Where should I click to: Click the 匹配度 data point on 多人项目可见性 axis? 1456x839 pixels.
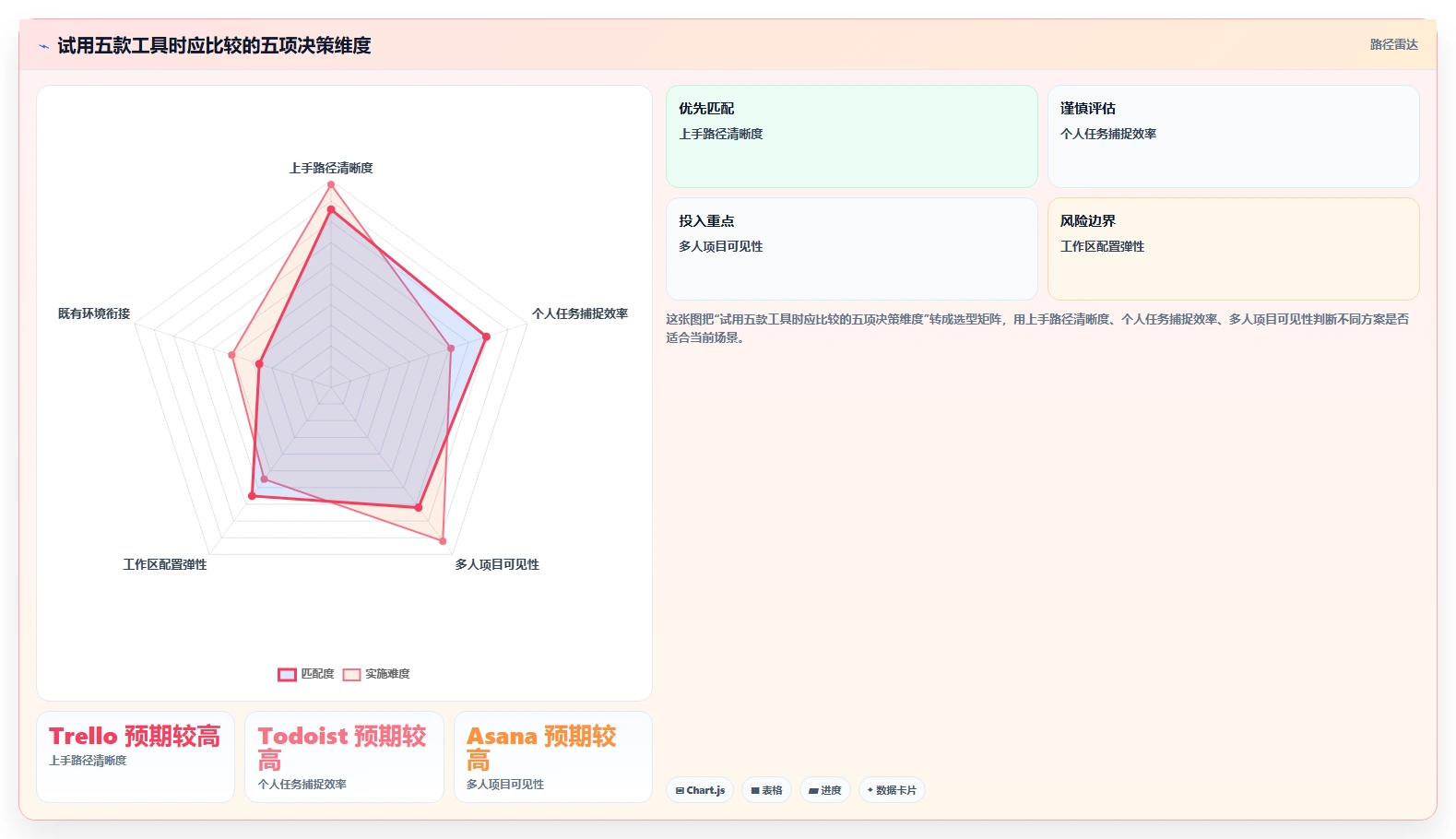(x=419, y=508)
